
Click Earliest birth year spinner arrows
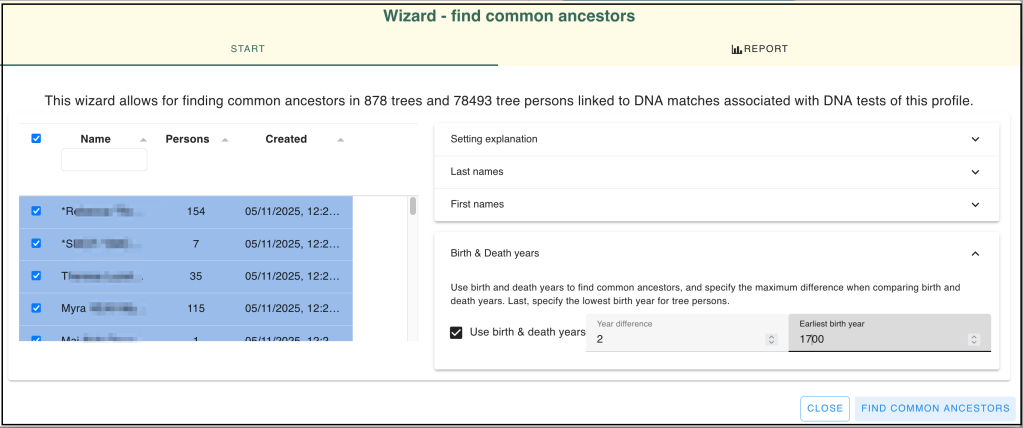click(x=974, y=340)
